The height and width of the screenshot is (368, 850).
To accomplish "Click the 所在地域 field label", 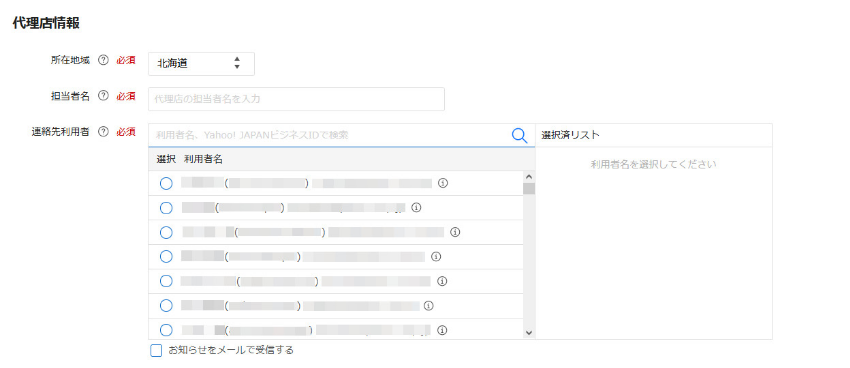I will point(70,60).
